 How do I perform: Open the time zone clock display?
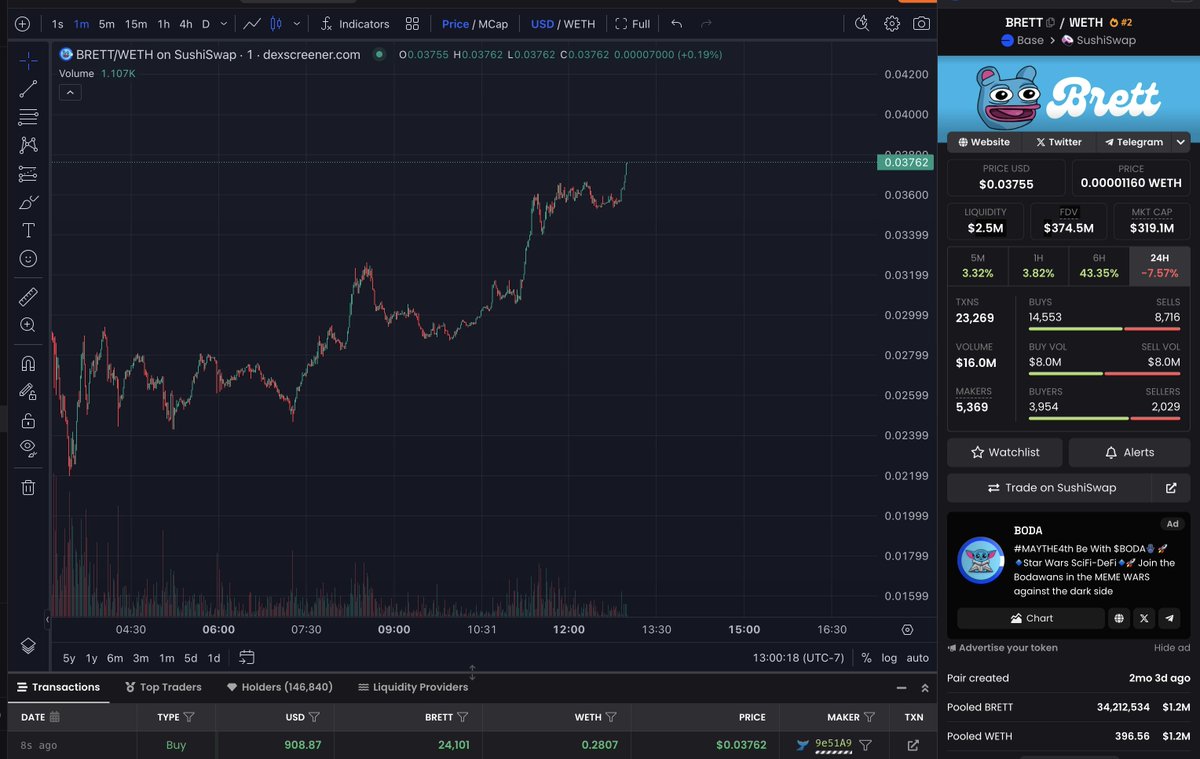[798, 658]
